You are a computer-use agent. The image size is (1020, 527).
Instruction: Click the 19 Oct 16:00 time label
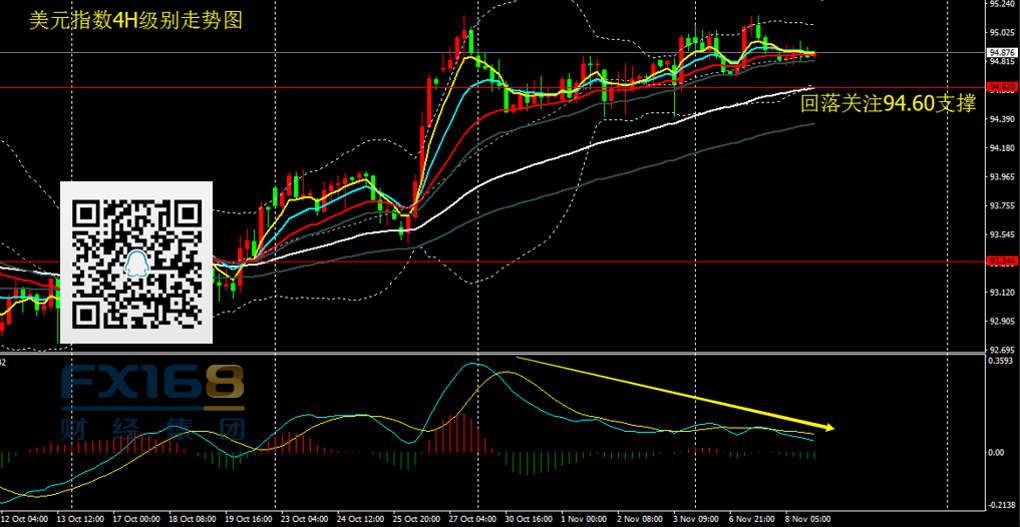click(x=247, y=519)
